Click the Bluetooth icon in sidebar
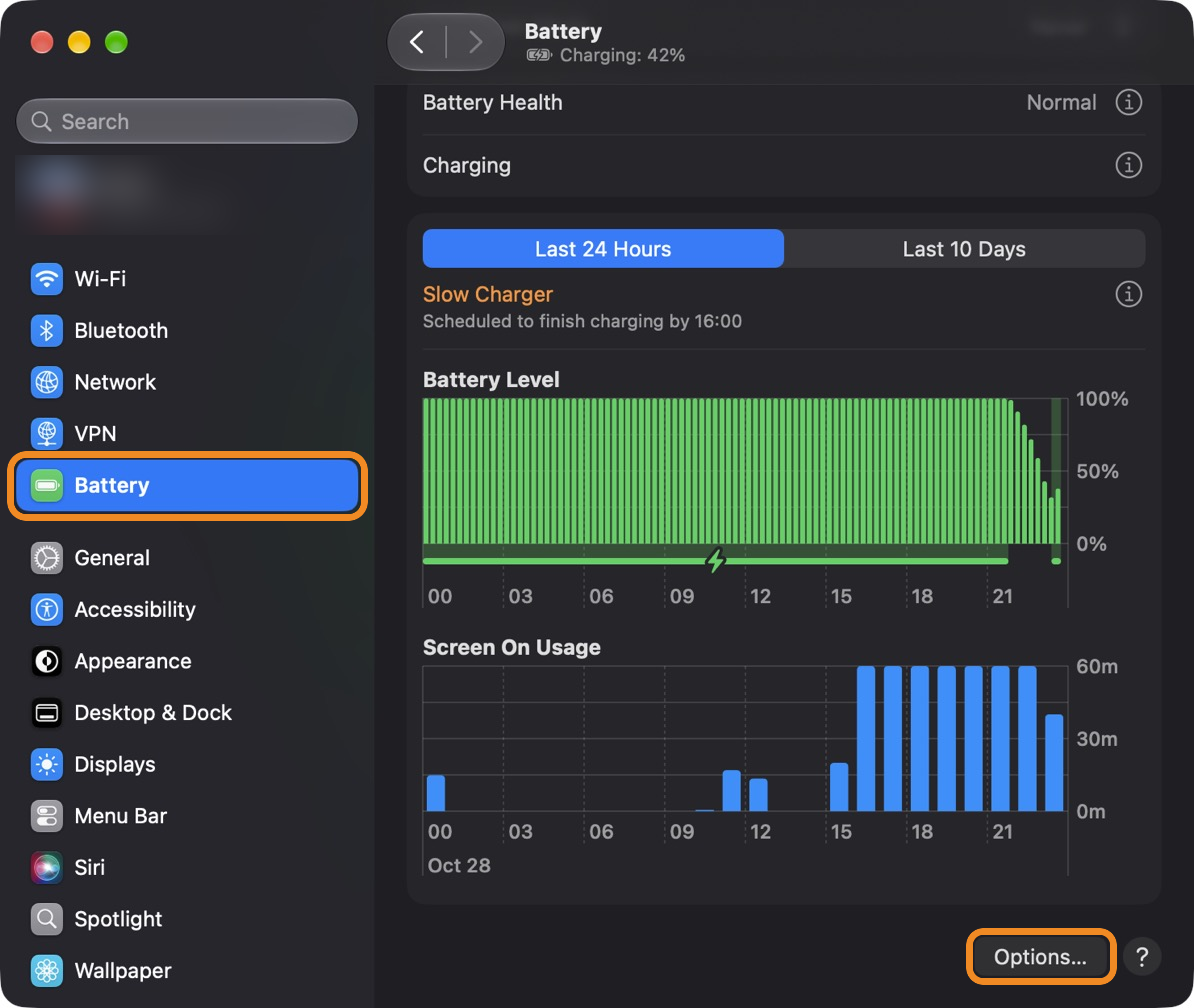1194x1008 pixels. point(46,330)
